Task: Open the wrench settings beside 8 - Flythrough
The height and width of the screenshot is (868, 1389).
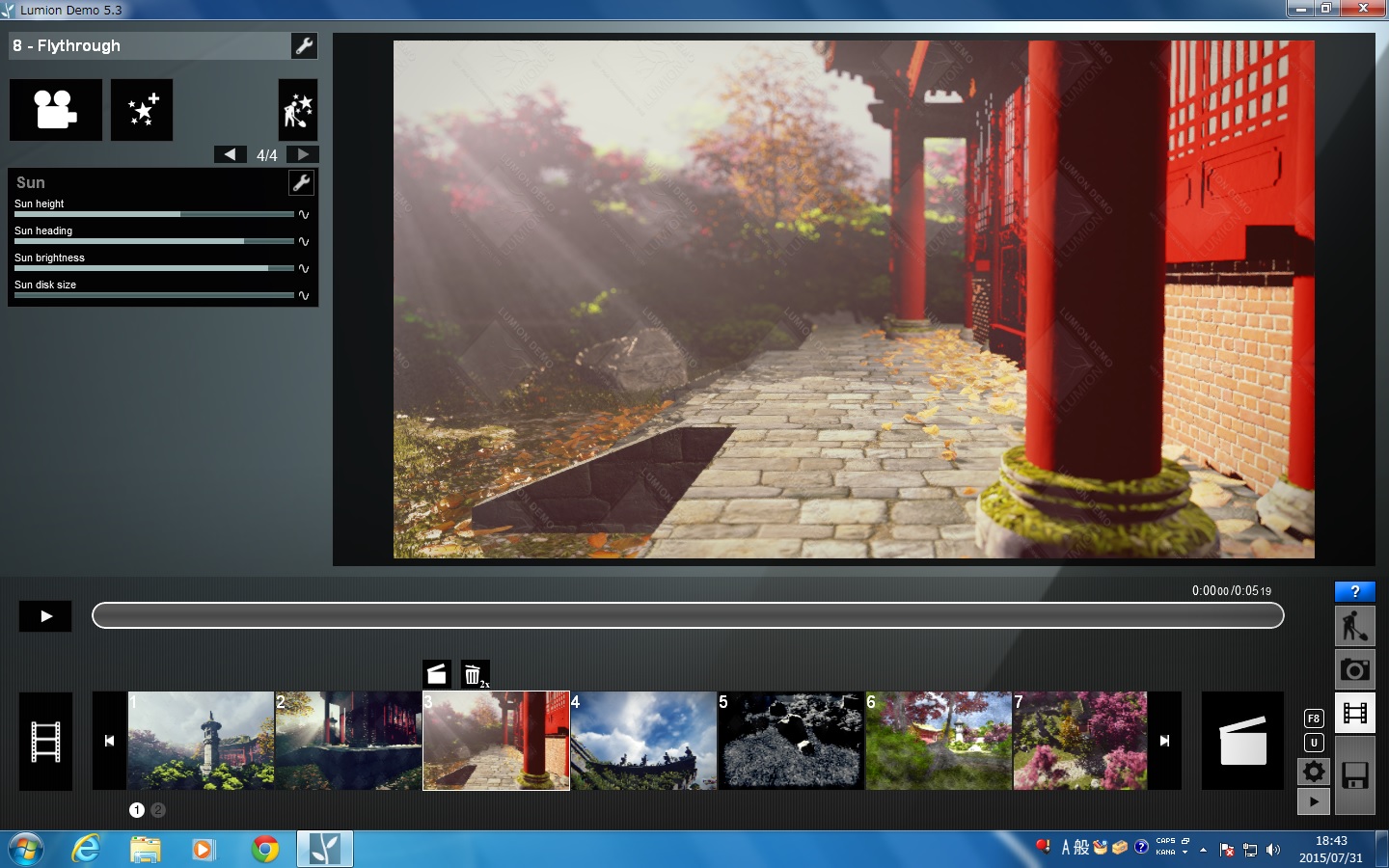Action: tap(304, 45)
